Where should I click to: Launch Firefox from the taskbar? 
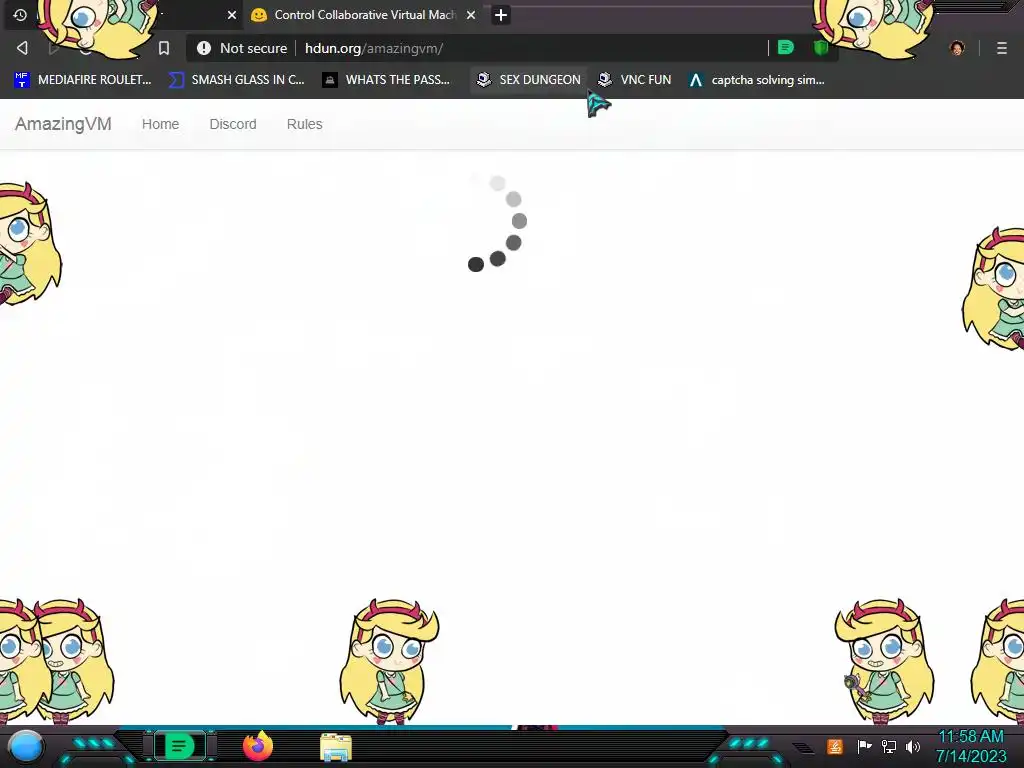point(257,746)
